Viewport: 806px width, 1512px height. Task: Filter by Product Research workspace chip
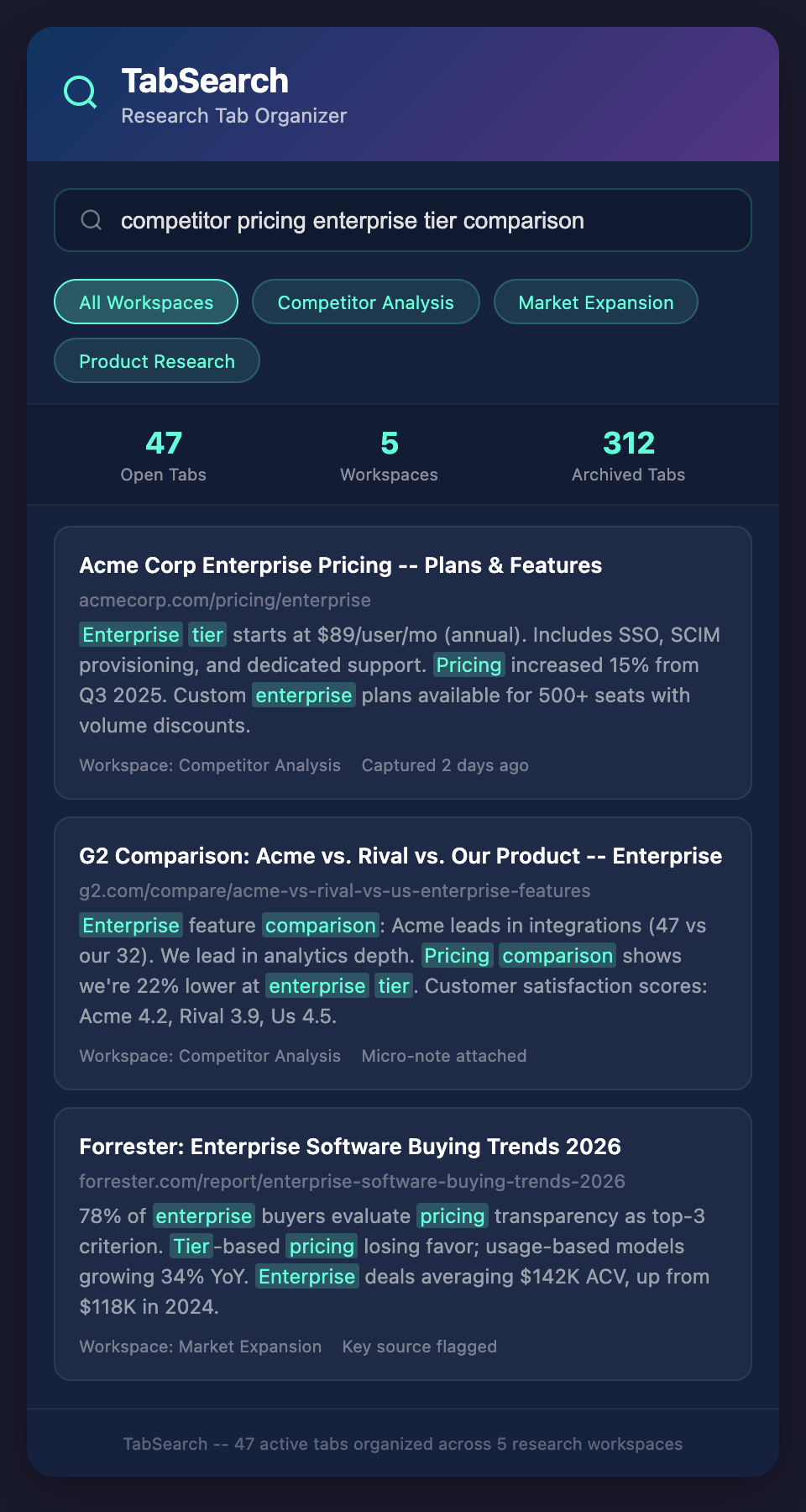pos(157,361)
